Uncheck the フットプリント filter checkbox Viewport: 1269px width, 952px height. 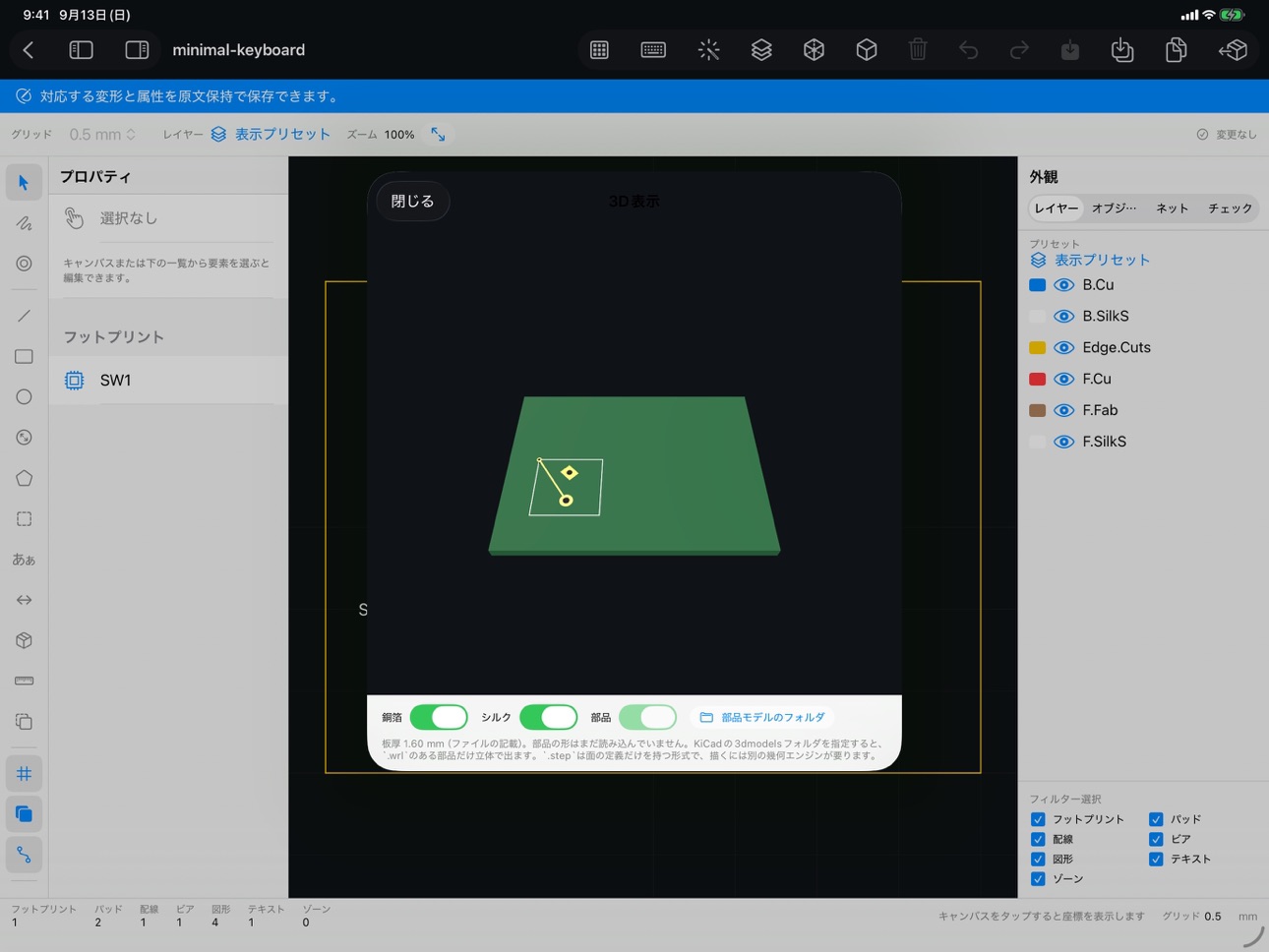coord(1038,819)
